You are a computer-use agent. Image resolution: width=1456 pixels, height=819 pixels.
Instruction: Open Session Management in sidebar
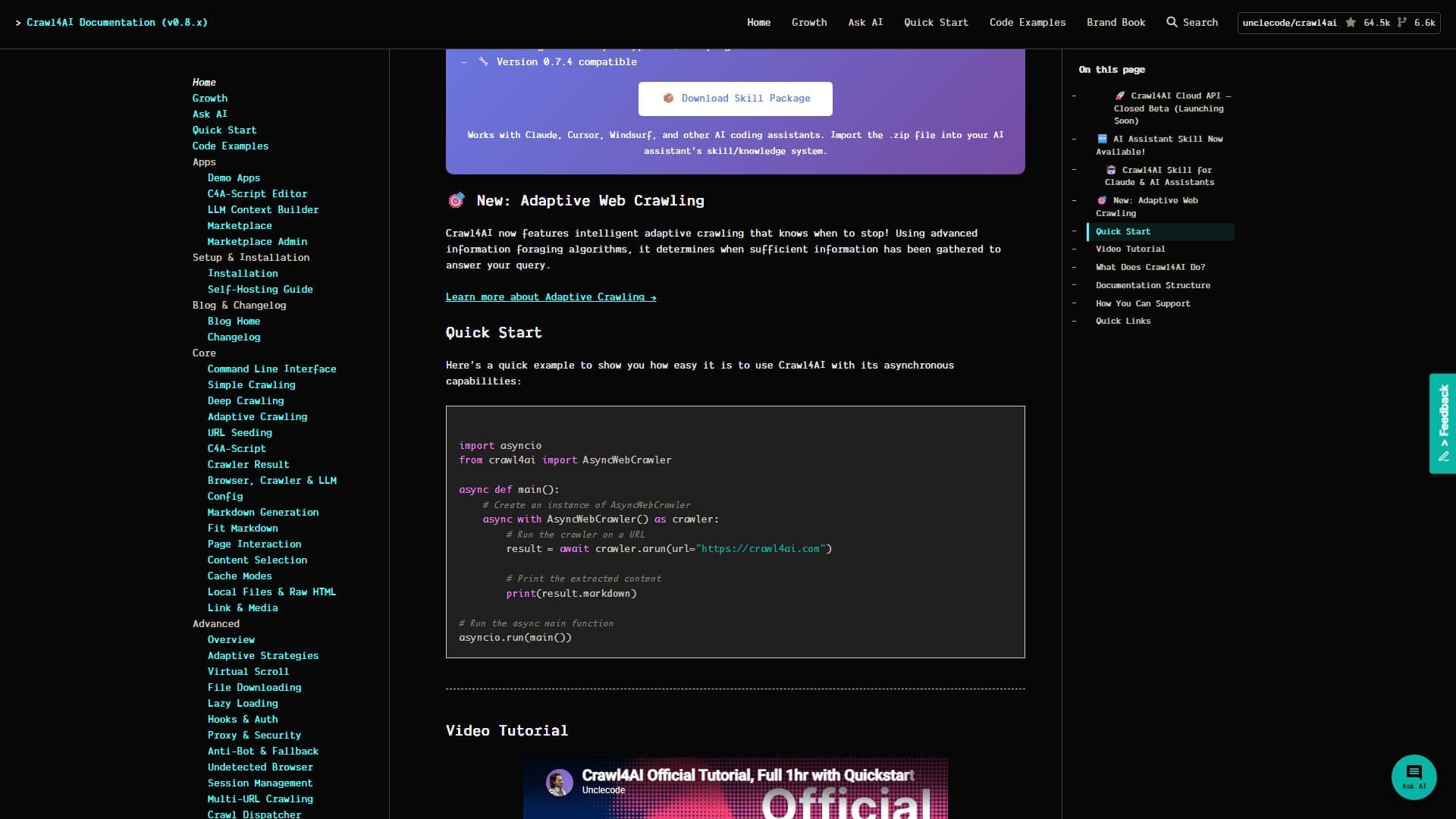pyautogui.click(x=260, y=783)
